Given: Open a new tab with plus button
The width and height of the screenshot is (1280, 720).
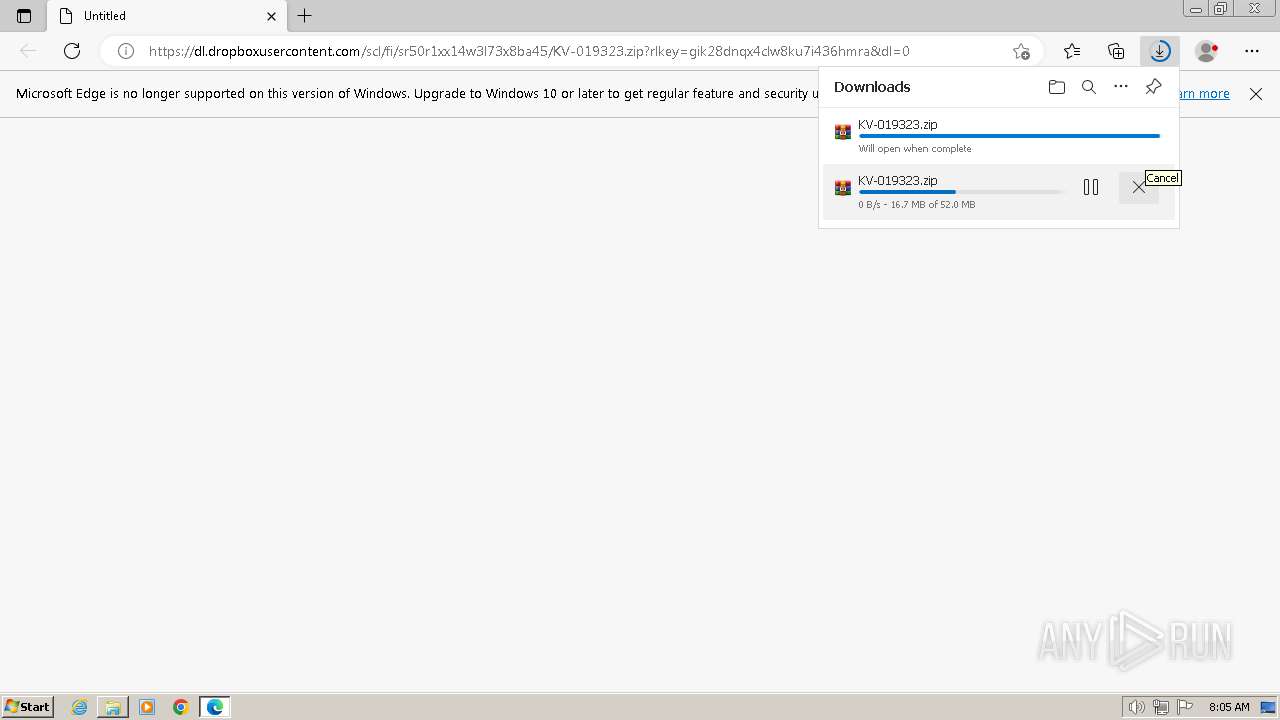Looking at the screenshot, I should coord(305,16).
